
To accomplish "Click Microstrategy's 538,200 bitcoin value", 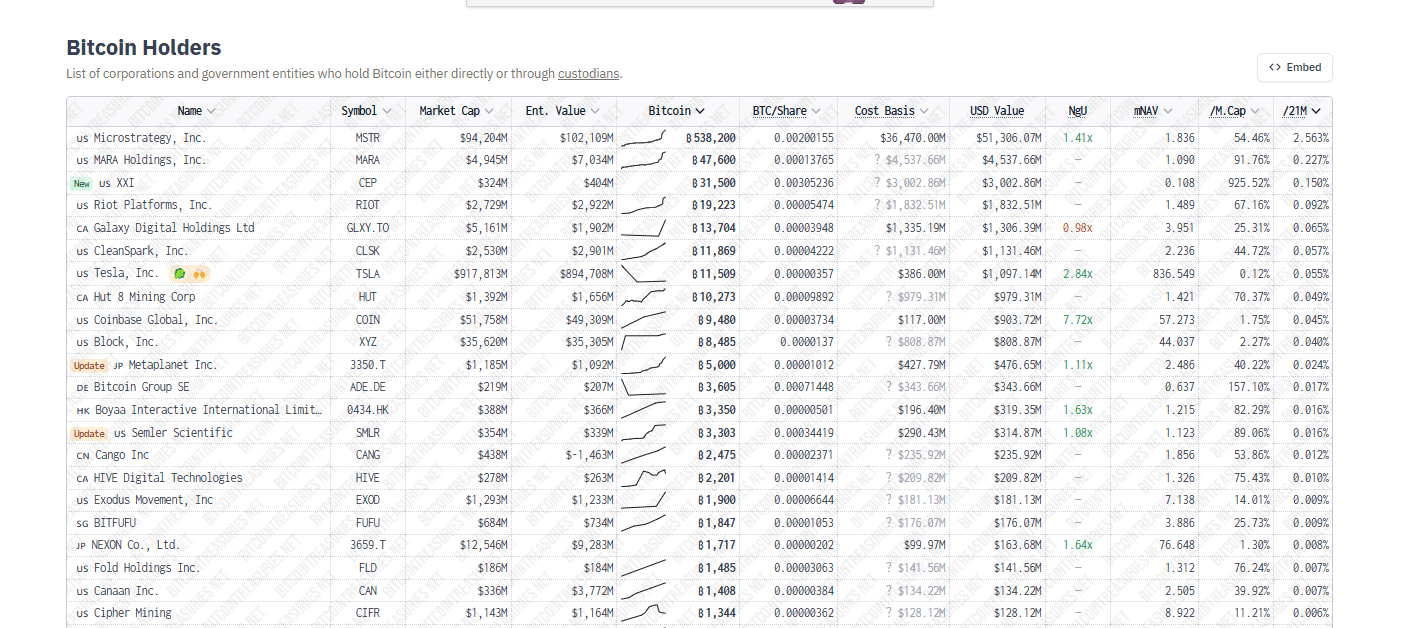I will 710,138.
